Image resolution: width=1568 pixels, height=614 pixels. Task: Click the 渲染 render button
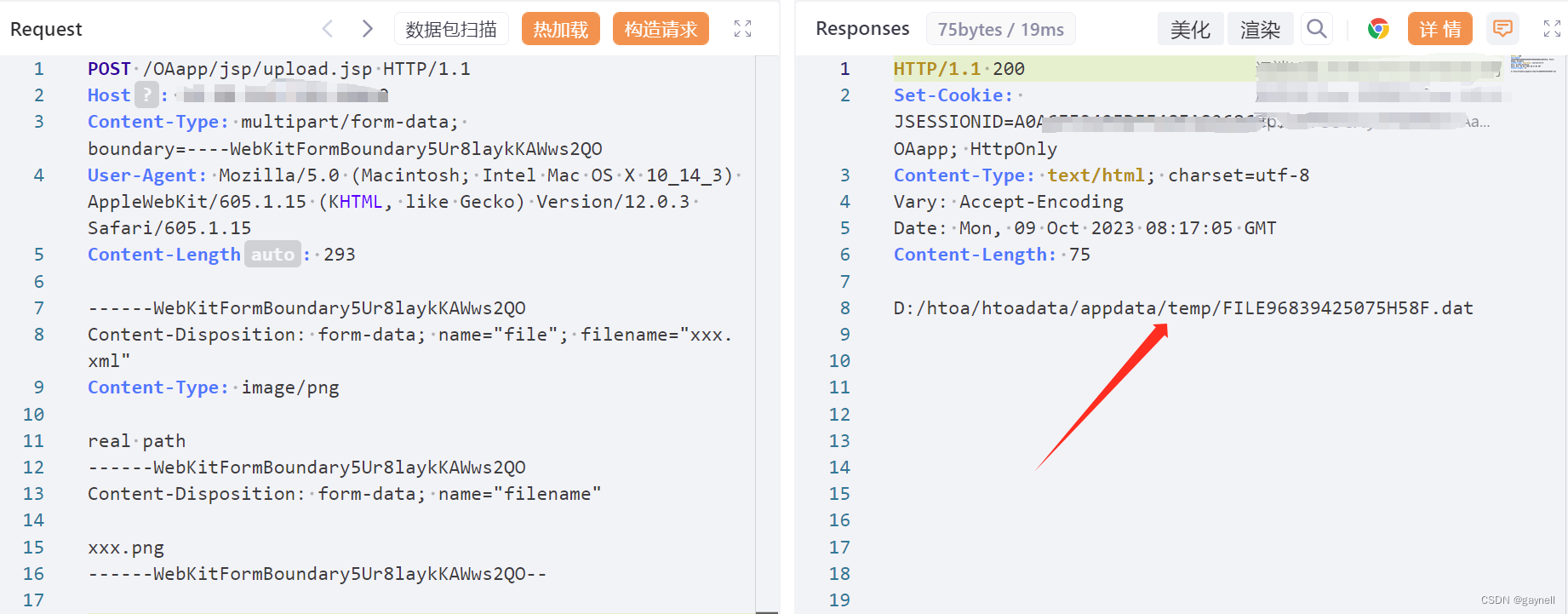click(1260, 29)
